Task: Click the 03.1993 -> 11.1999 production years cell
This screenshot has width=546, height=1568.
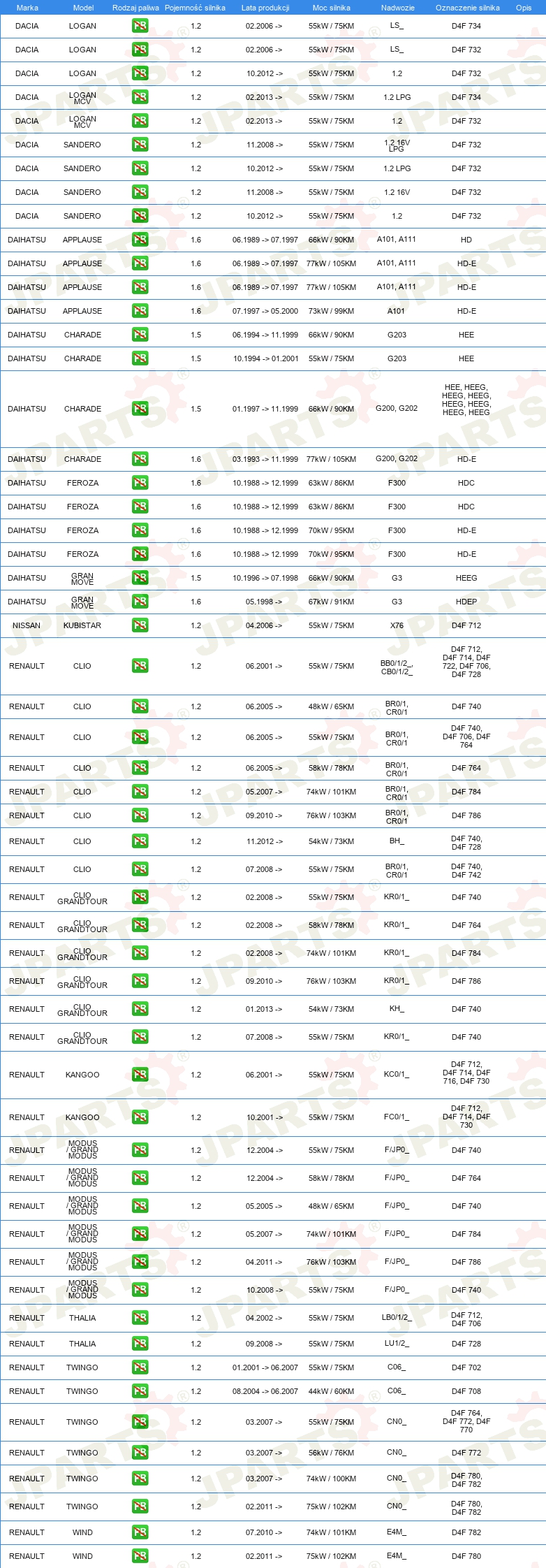Action: tap(265, 459)
